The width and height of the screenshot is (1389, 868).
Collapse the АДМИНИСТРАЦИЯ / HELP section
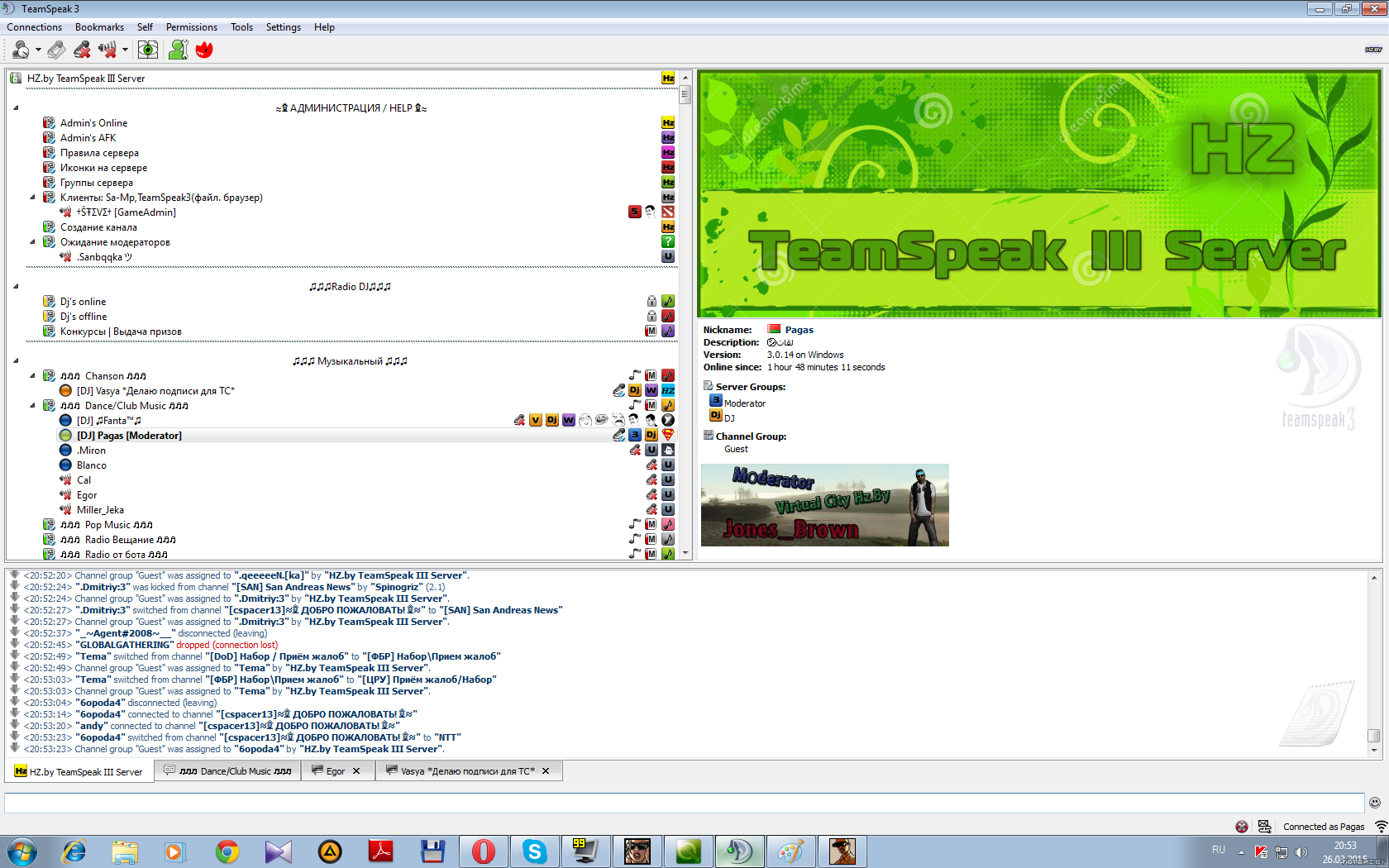pos(16,108)
